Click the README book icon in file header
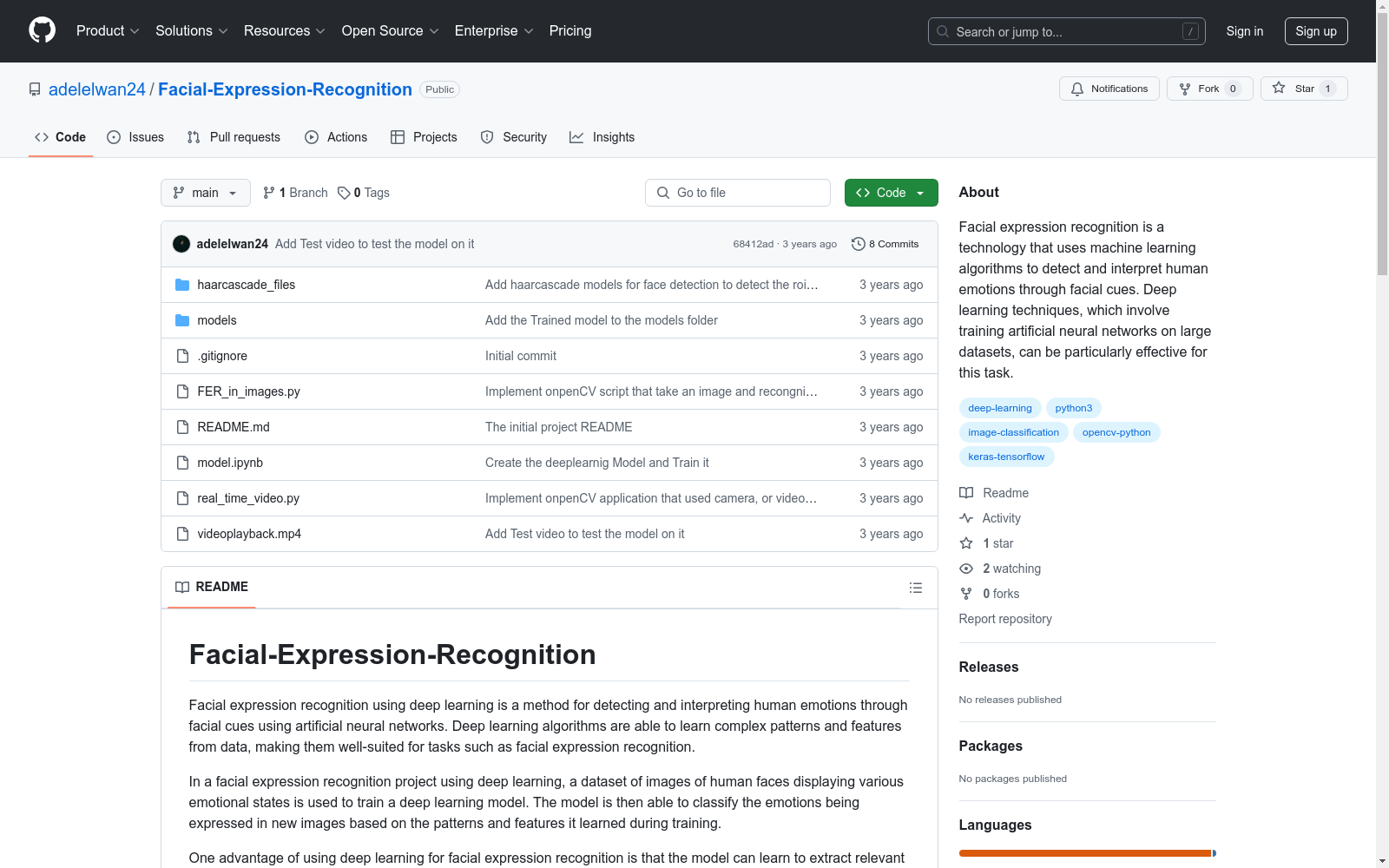The width and height of the screenshot is (1389, 868). [182, 588]
